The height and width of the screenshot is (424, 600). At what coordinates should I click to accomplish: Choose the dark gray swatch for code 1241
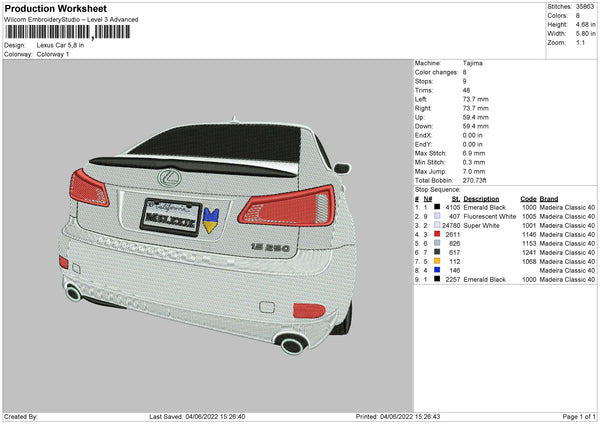(x=437, y=252)
